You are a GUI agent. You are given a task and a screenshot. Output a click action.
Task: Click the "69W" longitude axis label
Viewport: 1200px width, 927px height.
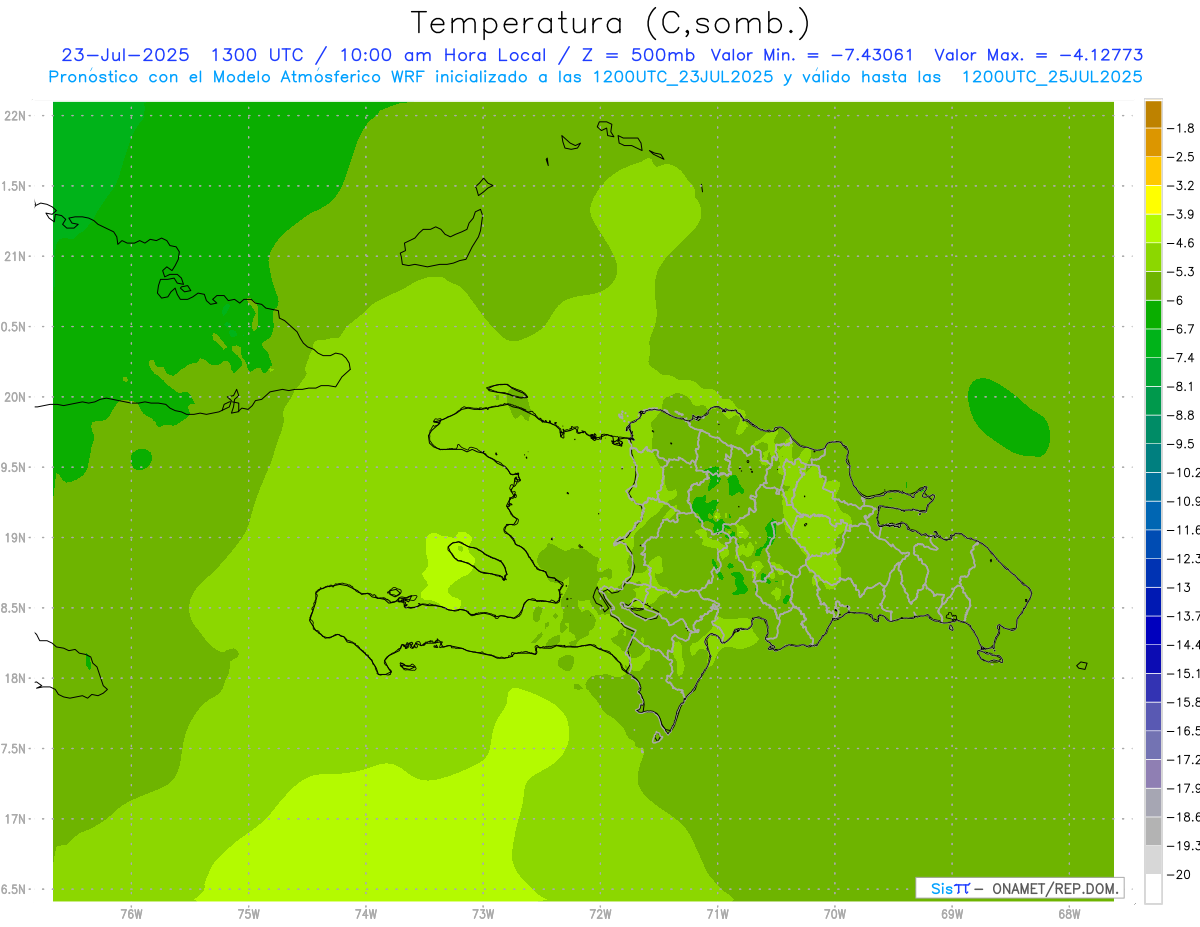pos(952,914)
